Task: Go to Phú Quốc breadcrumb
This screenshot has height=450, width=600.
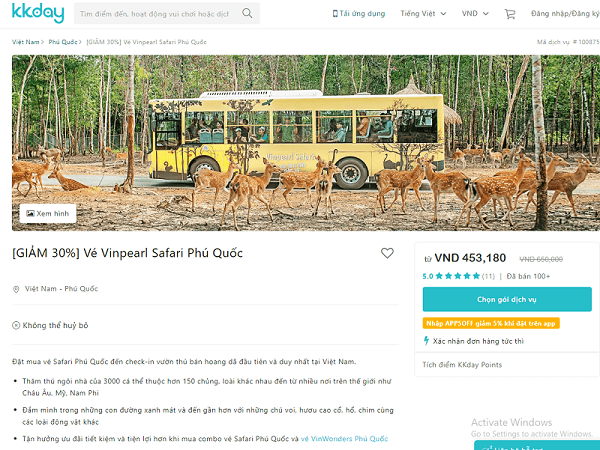Action: 63,43
